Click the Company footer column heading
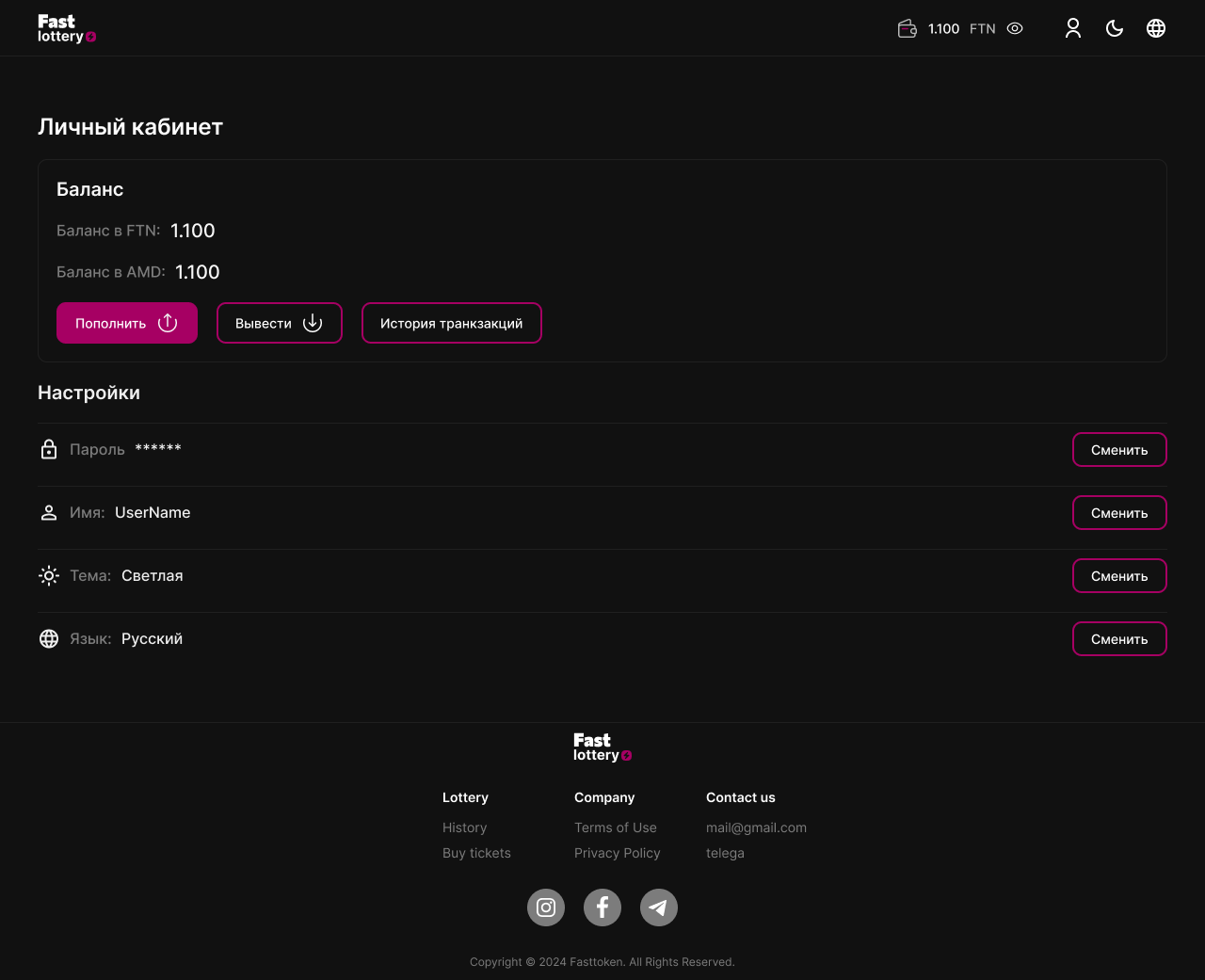 click(604, 797)
